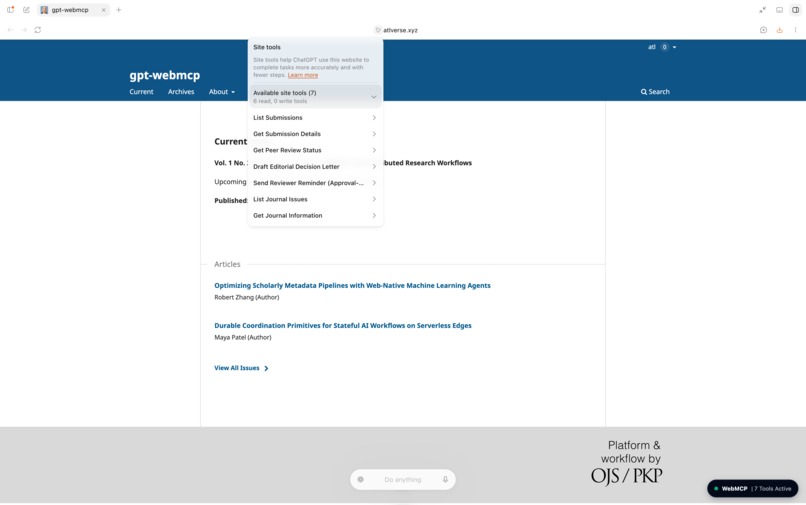Viewport: 806px width, 505px height.
Task: Open the Current navigation item
Action: pyautogui.click(x=141, y=92)
